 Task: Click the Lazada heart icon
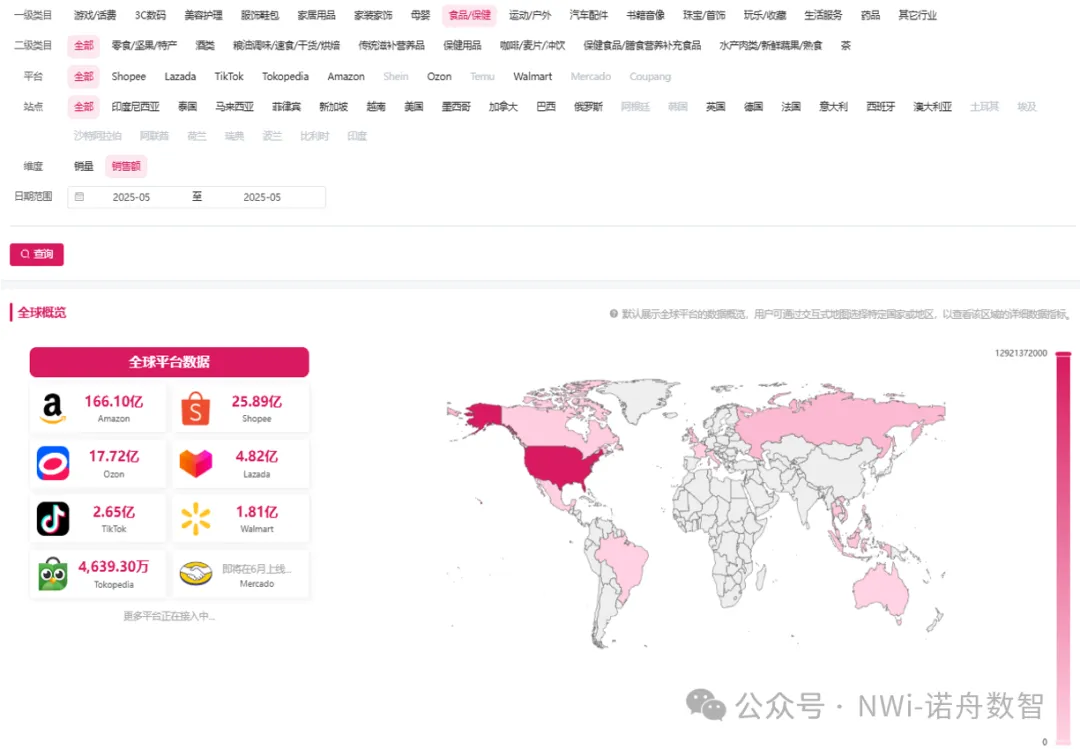tap(196, 463)
